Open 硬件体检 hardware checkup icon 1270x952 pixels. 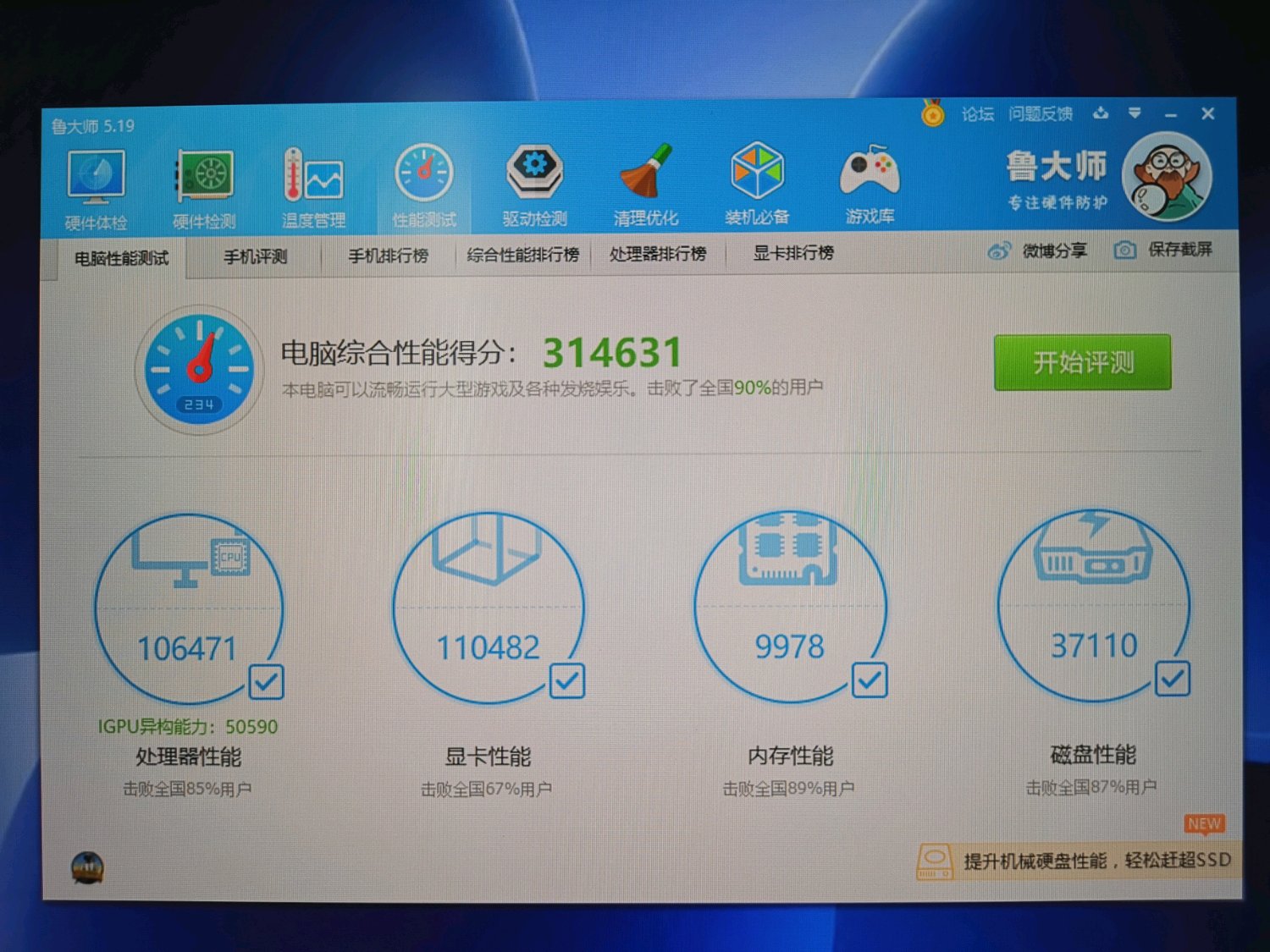point(96,190)
